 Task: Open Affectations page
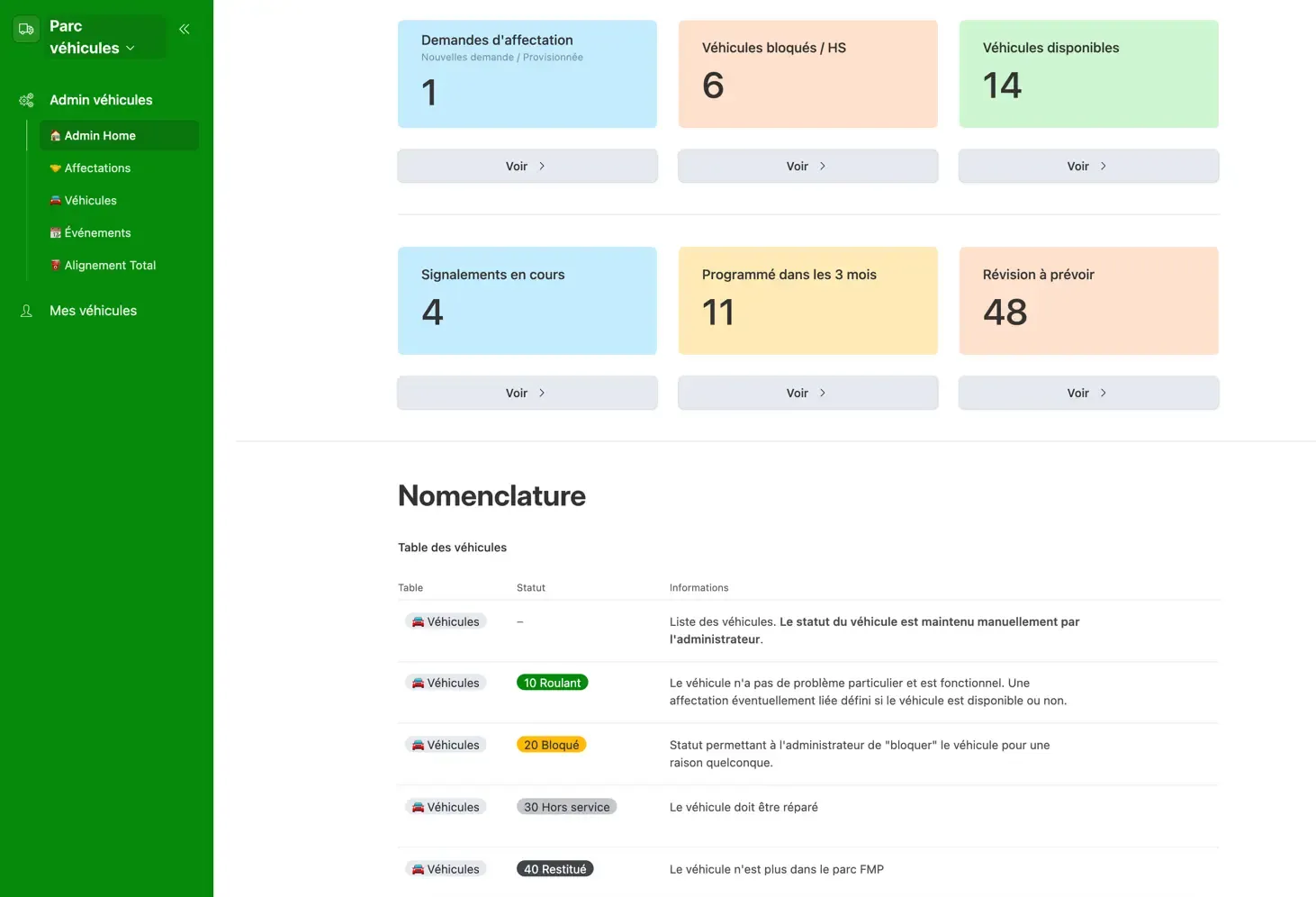[x=97, y=168]
